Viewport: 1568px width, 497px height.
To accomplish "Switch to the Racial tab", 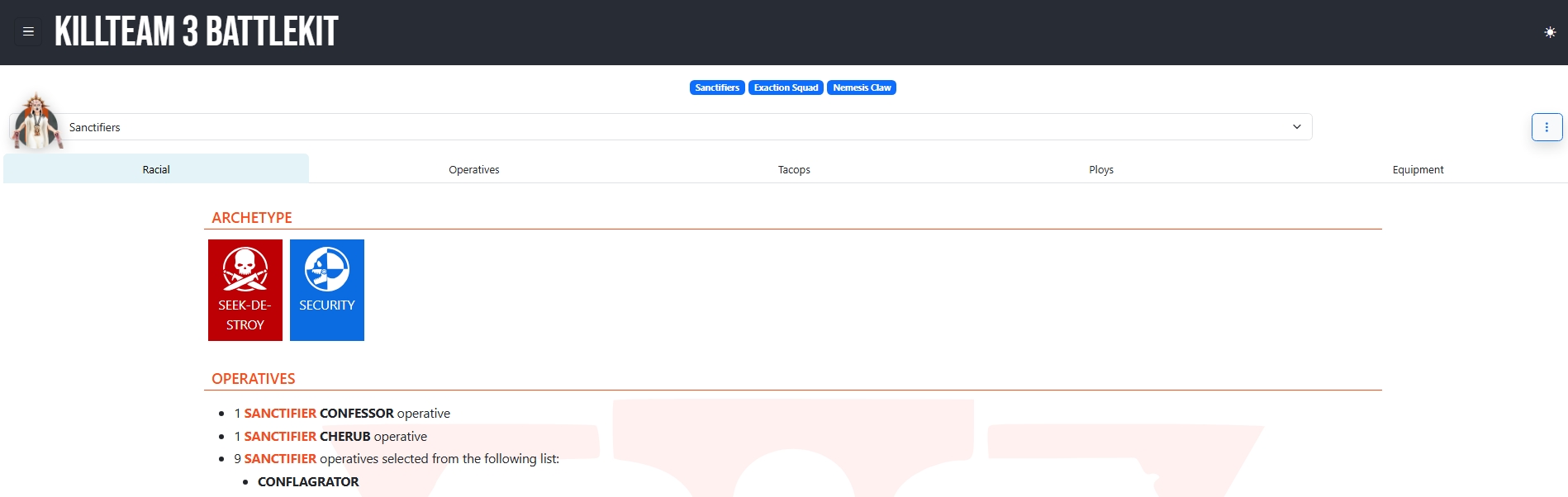I will point(156,169).
